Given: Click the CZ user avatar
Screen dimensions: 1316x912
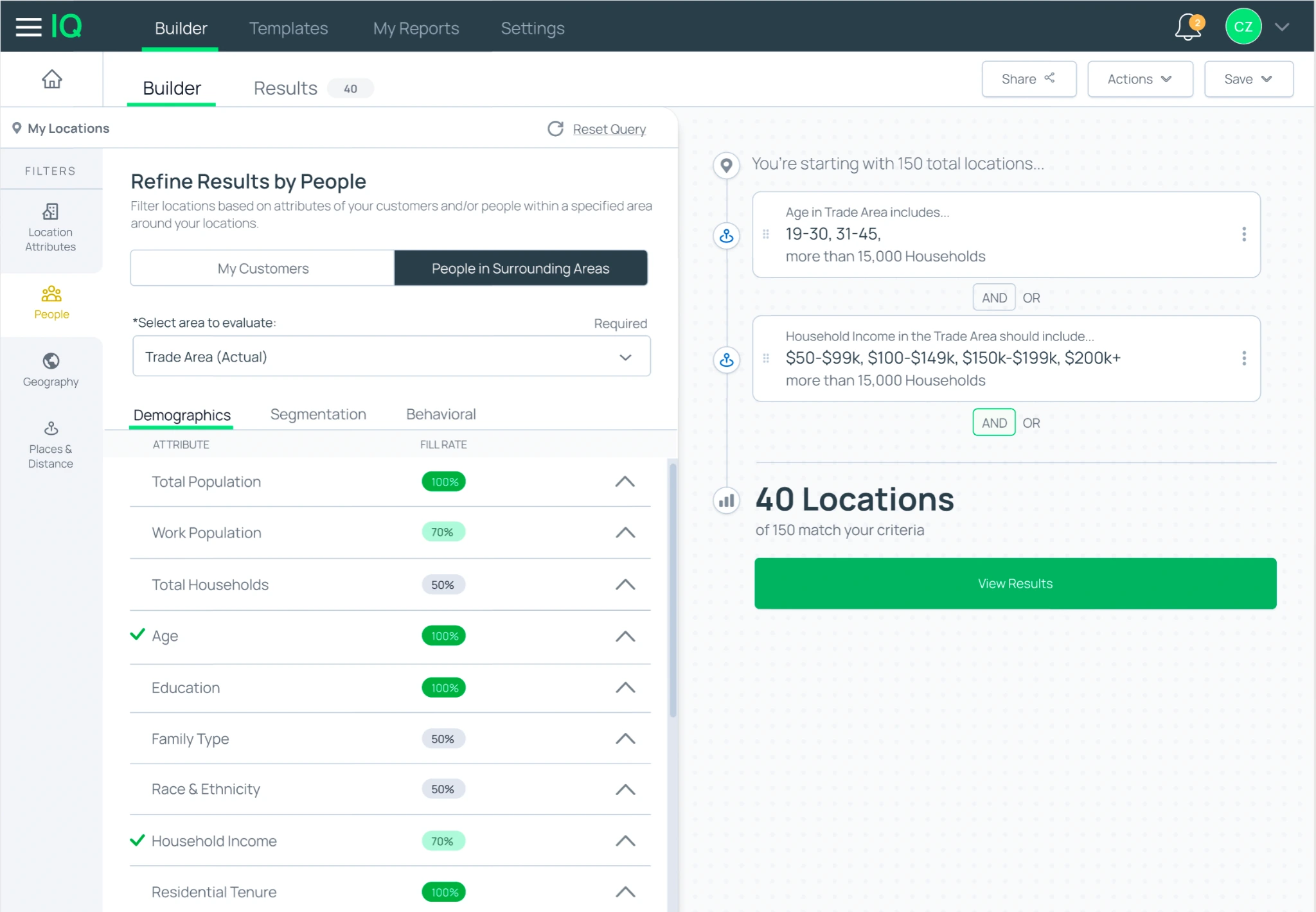Looking at the screenshot, I should tap(1243, 27).
